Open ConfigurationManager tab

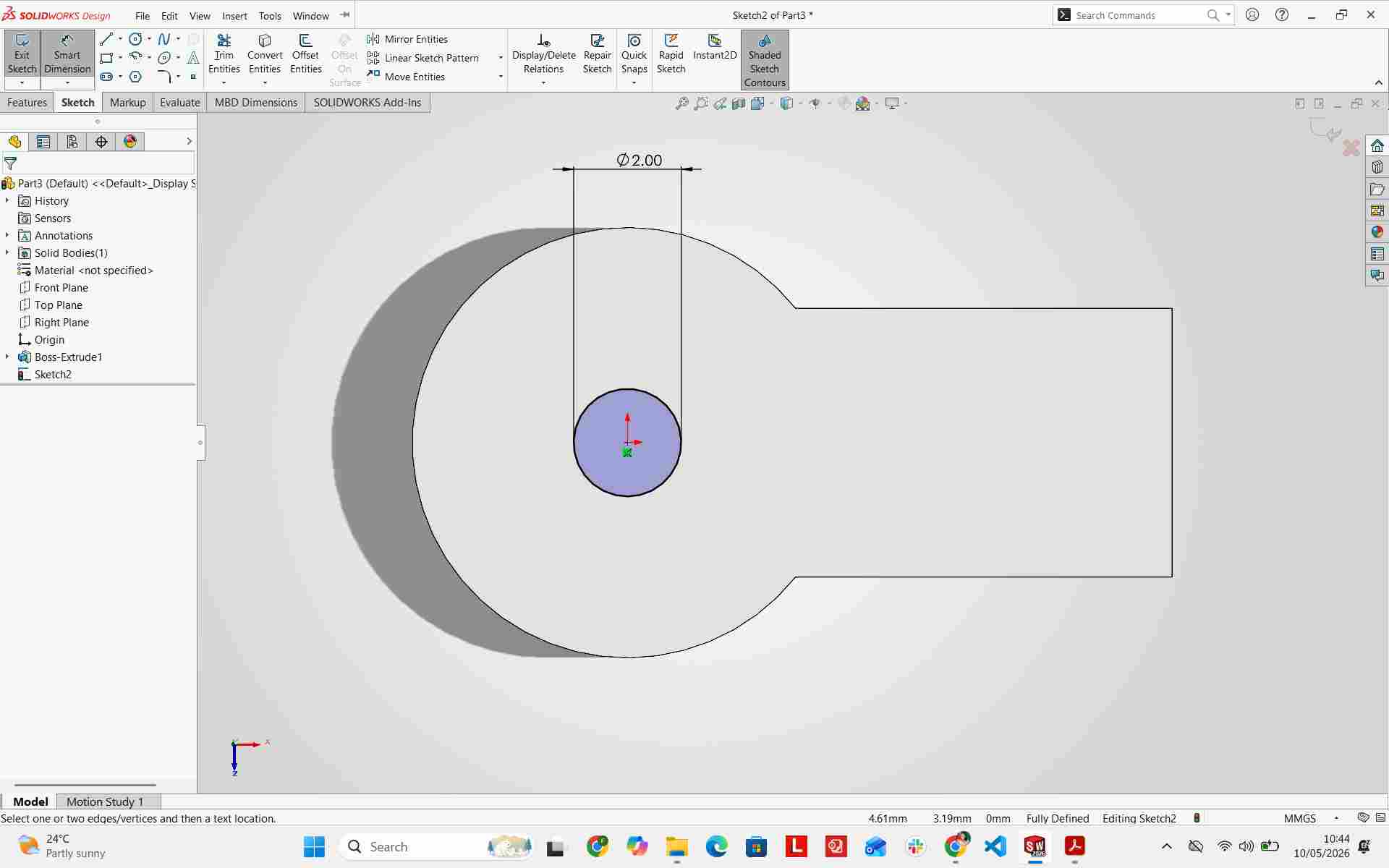coord(72,142)
